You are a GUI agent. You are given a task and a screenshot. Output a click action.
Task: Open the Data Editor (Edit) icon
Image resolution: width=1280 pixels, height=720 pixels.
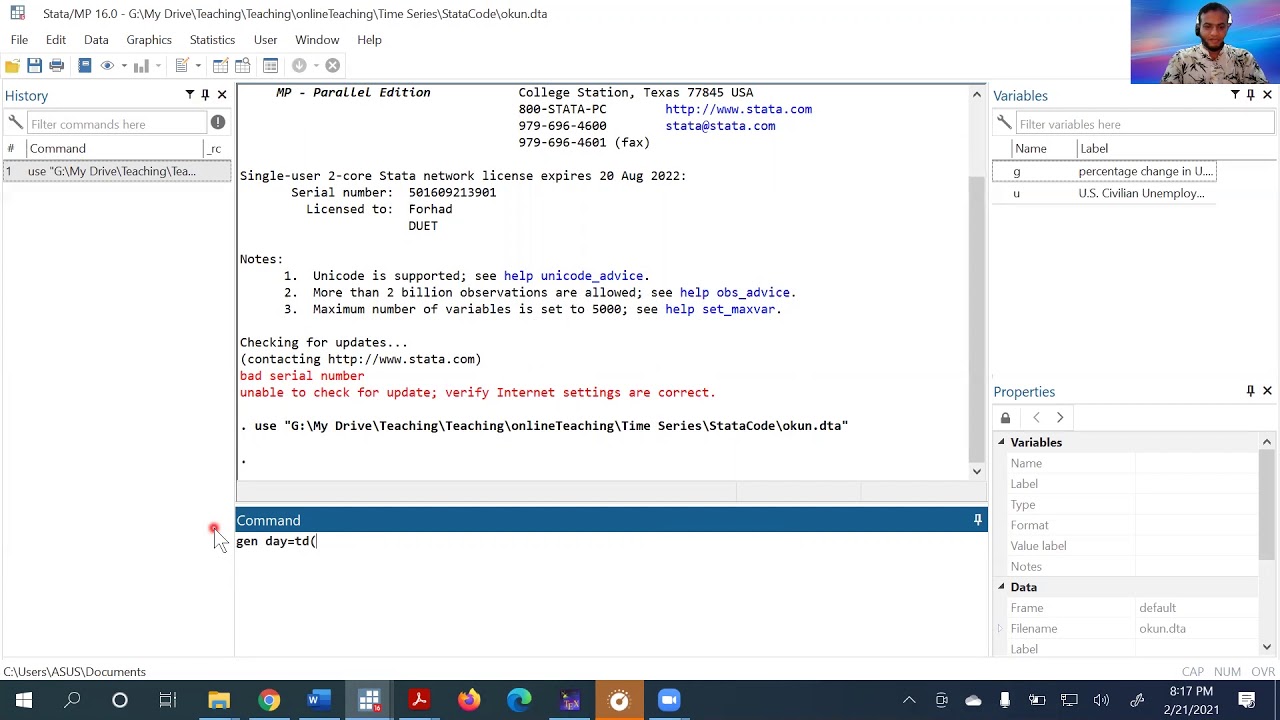221,66
